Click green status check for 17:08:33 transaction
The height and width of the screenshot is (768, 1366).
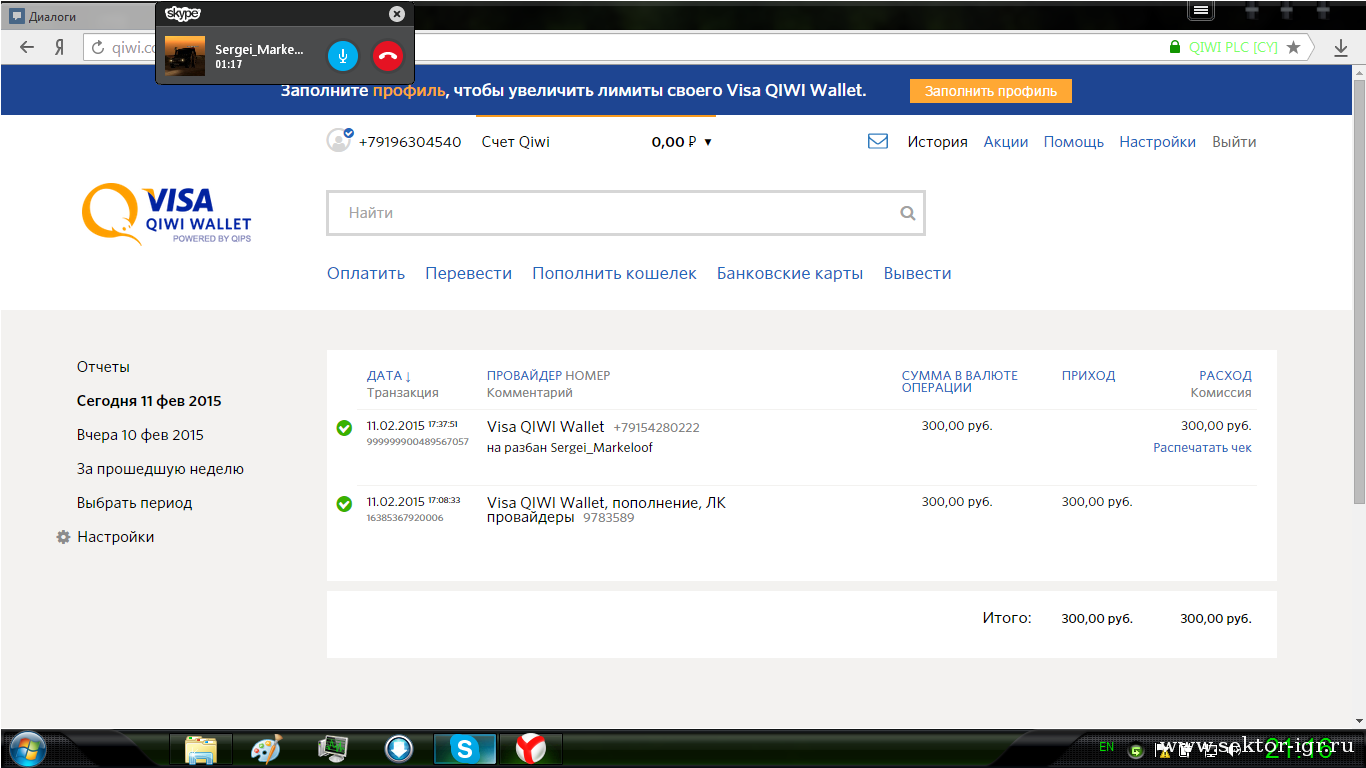[x=344, y=504]
